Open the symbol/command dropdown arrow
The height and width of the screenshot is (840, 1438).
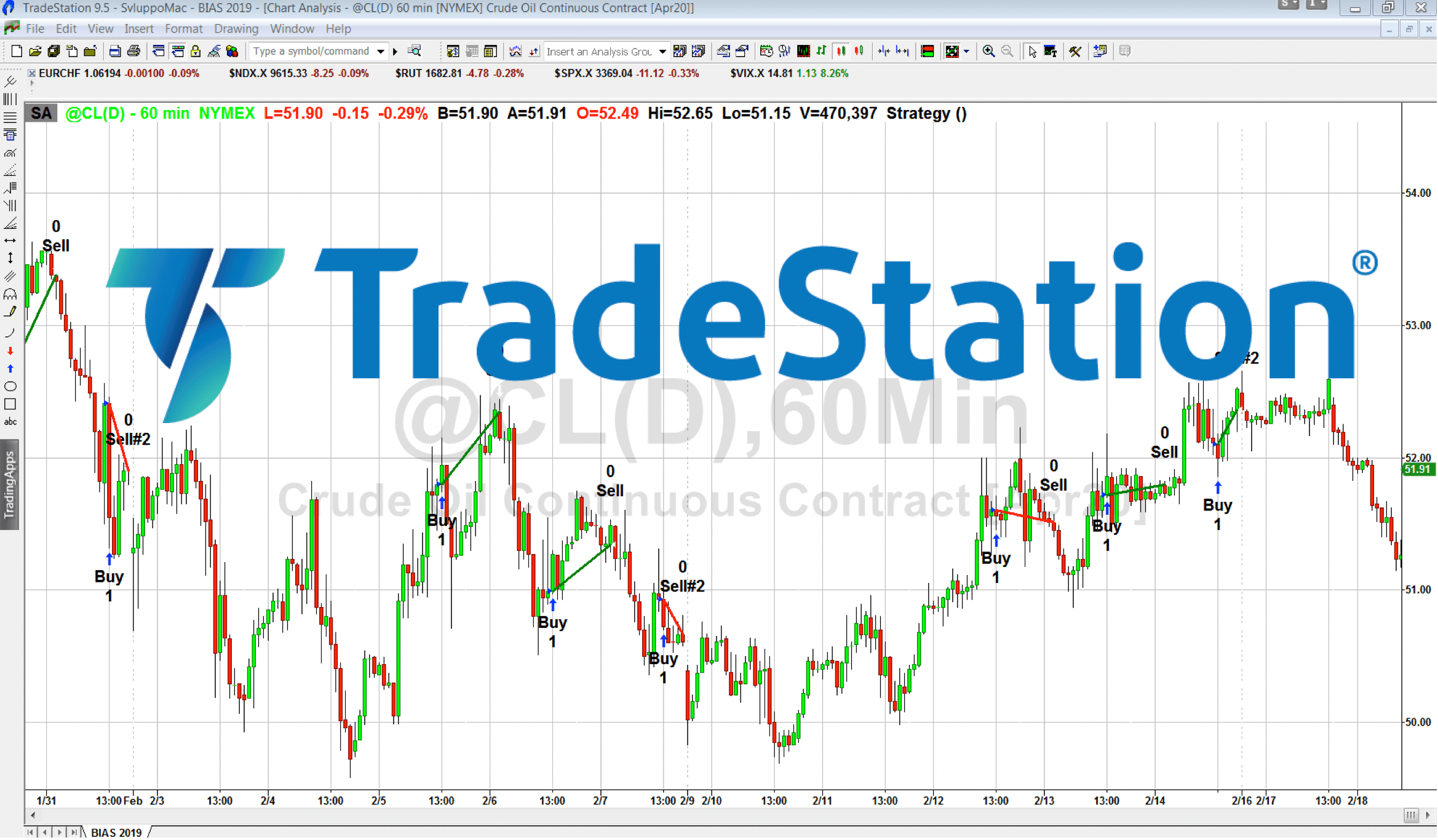coord(381,52)
